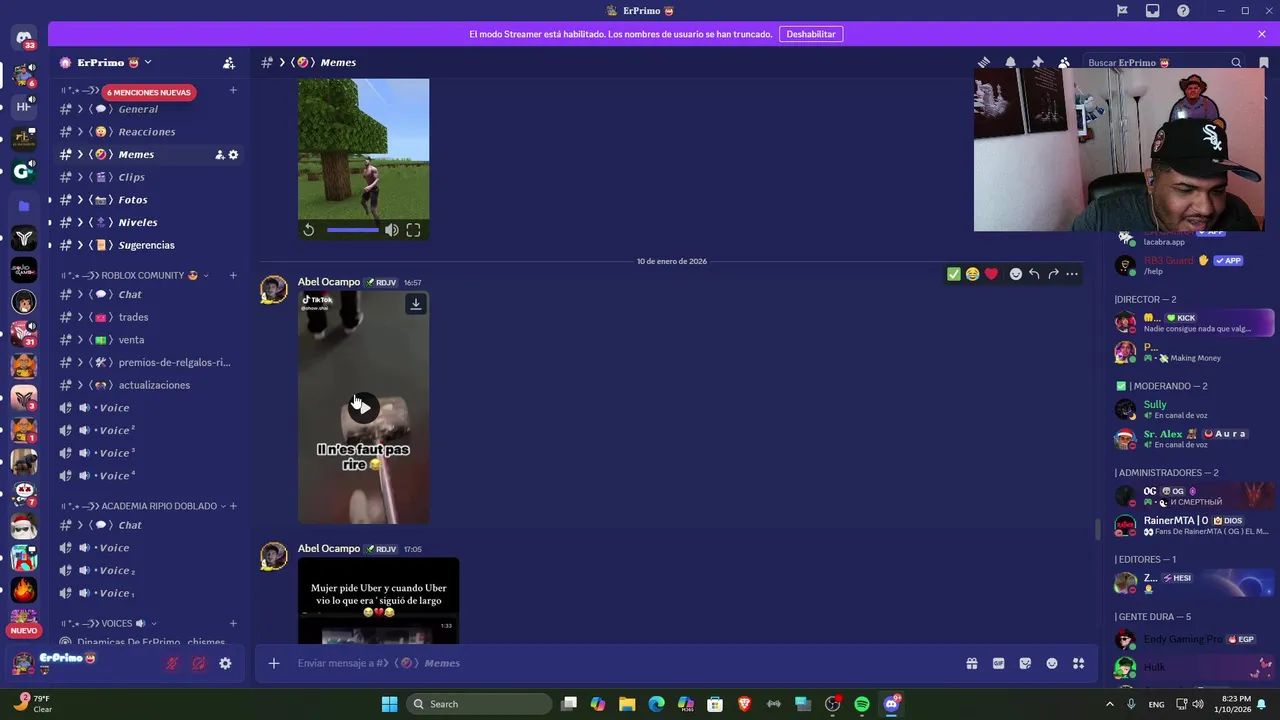Open the Clips channel
Screen dimensions: 1280x720
pos(149,177)
